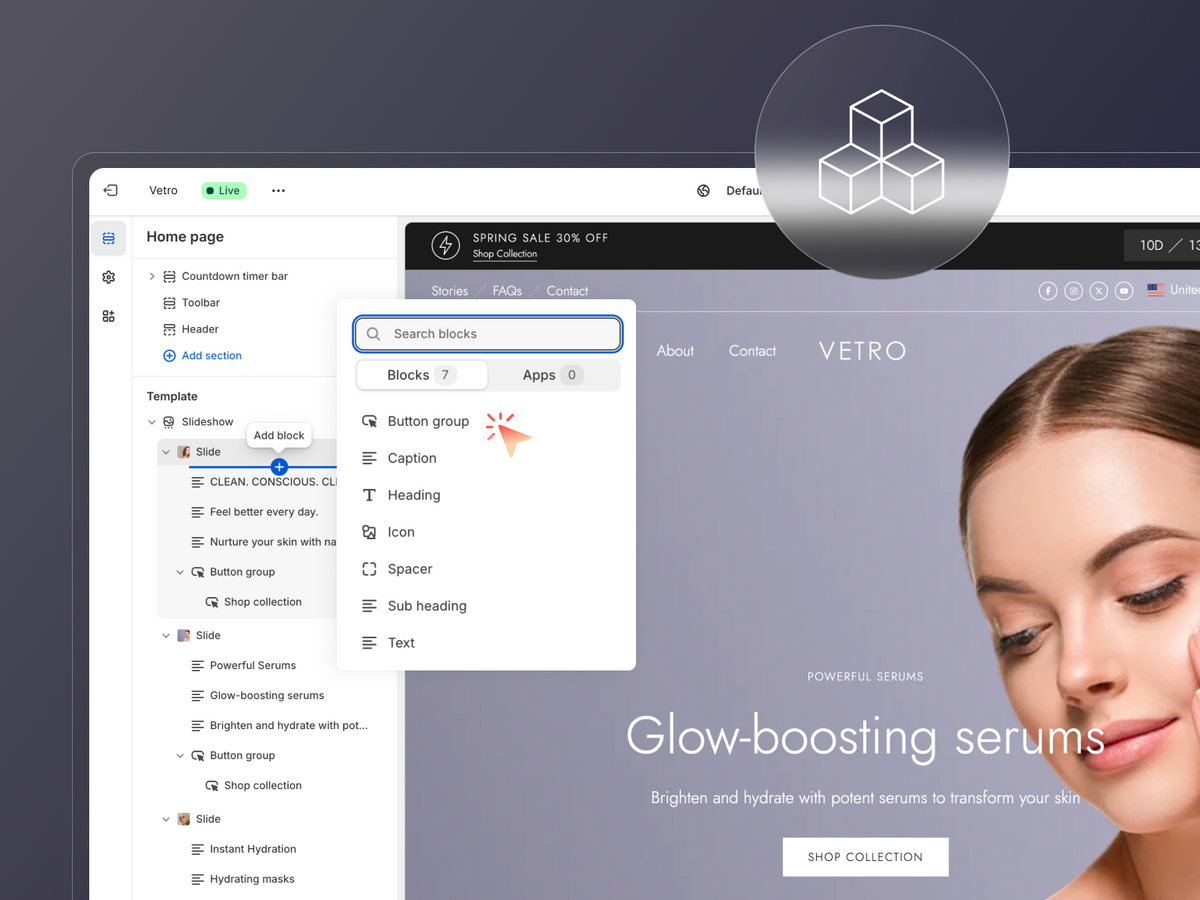1200x900 pixels.
Task: Click the Heading block's T icon
Action: tap(369, 495)
